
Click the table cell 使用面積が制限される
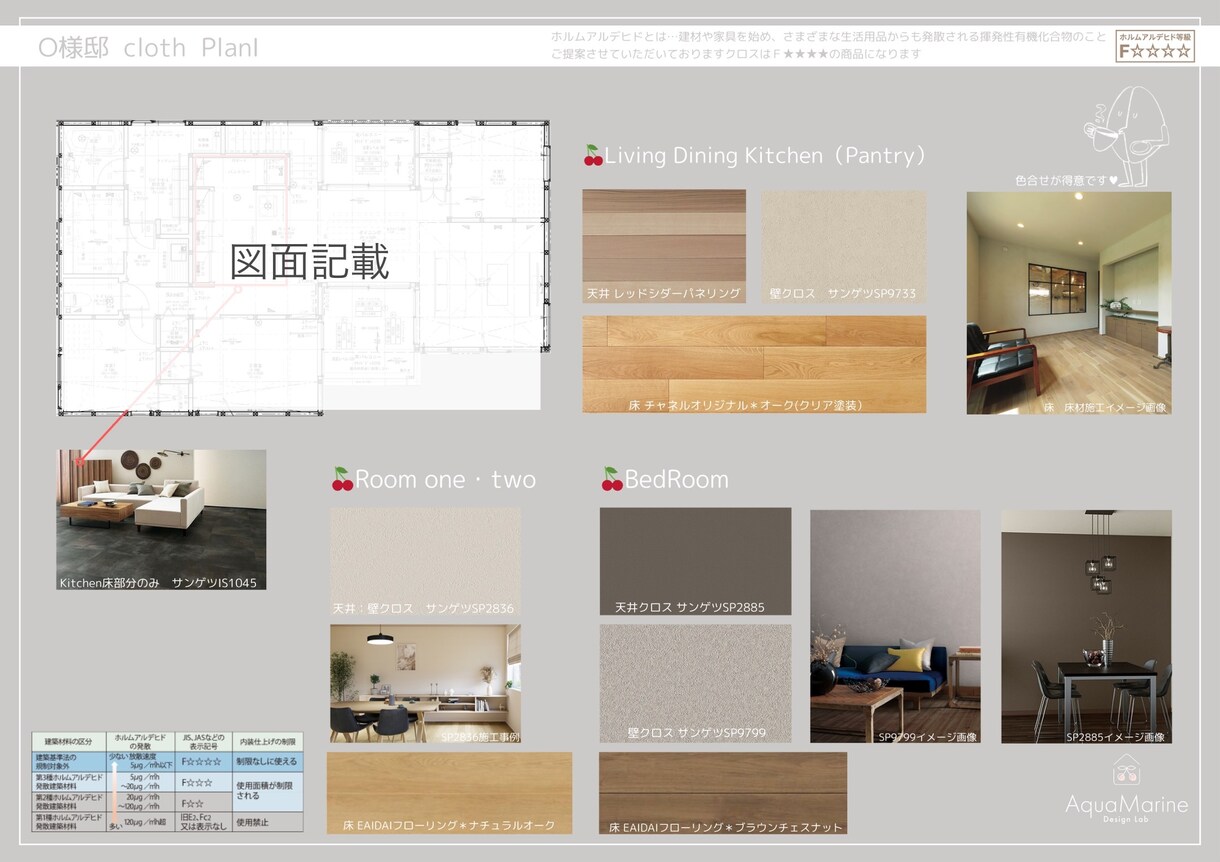click(267, 791)
